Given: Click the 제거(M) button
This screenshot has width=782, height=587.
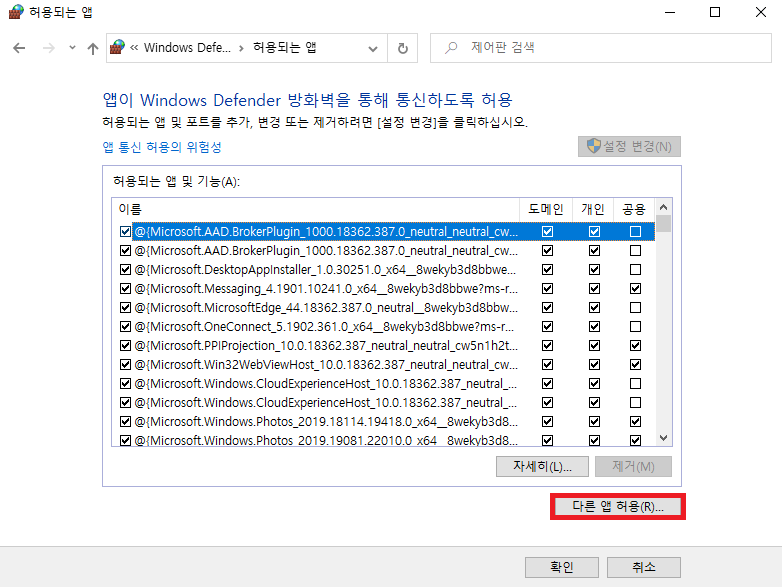Looking at the screenshot, I should (633, 466).
